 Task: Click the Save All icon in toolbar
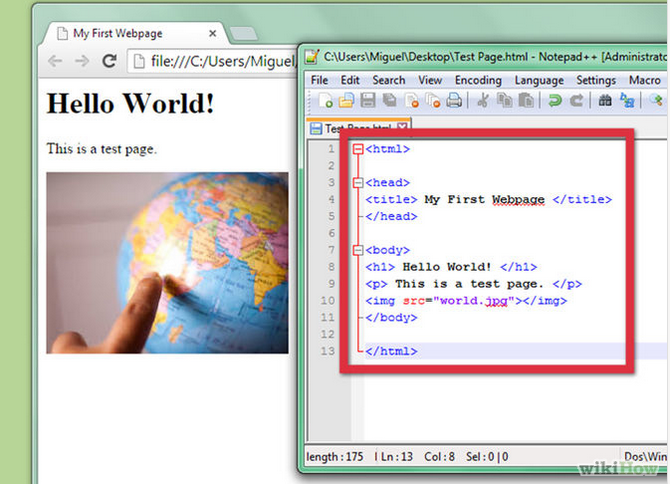click(389, 100)
